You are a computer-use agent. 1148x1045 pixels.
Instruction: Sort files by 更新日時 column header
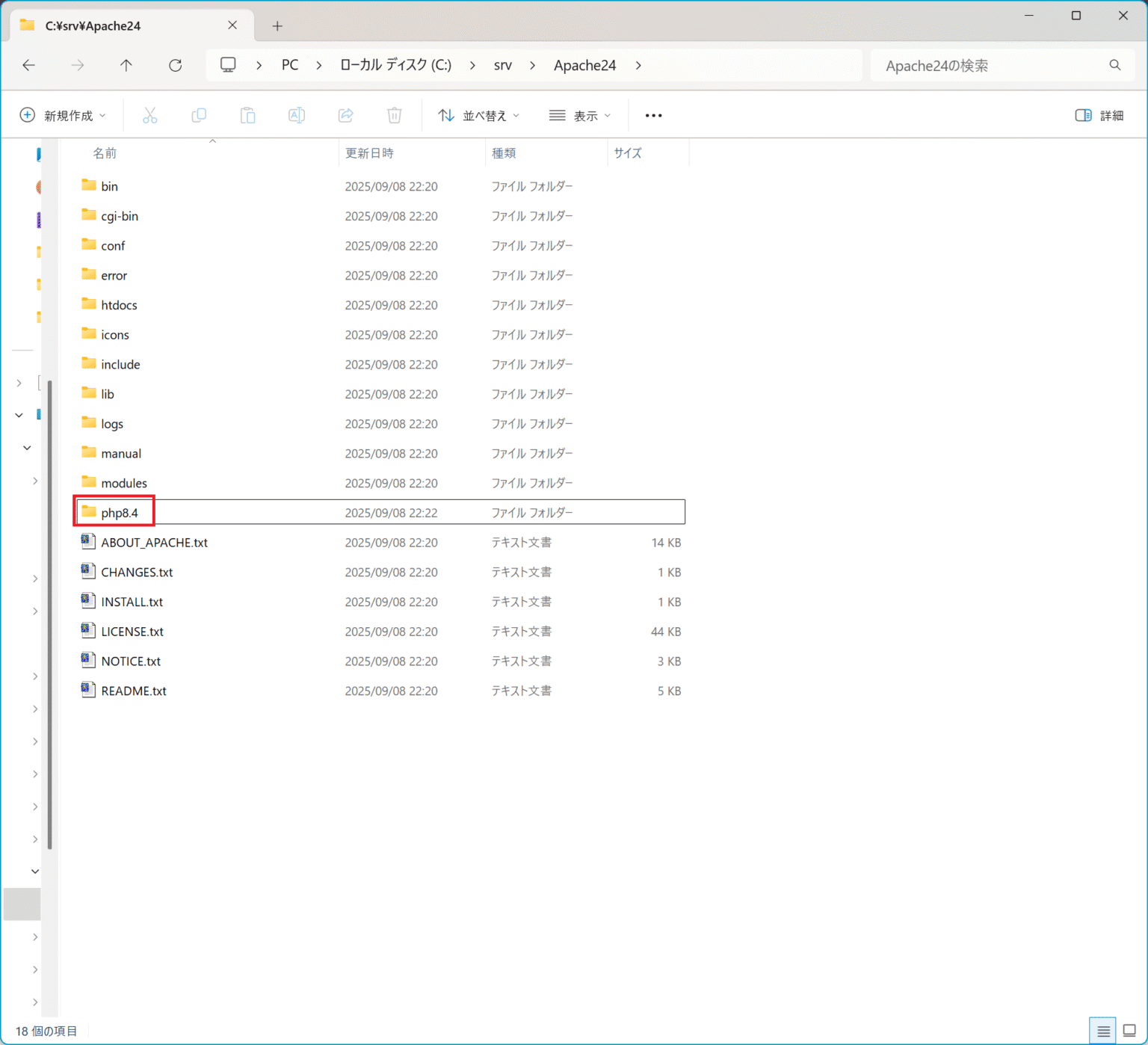[369, 153]
